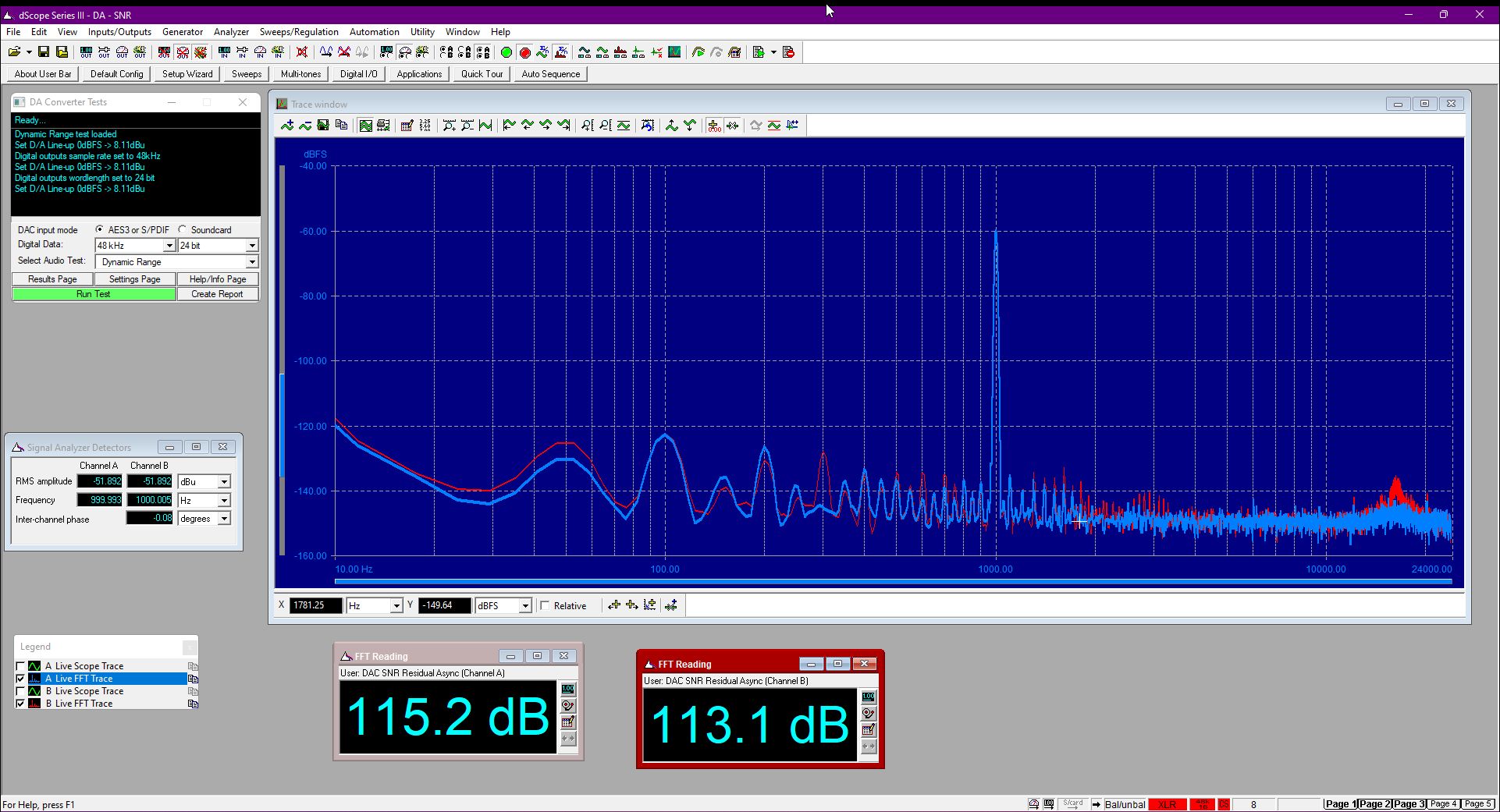Image resolution: width=1500 pixels, height=812 pixels.
Task: Open the Results Page
Action: point(52,279)
